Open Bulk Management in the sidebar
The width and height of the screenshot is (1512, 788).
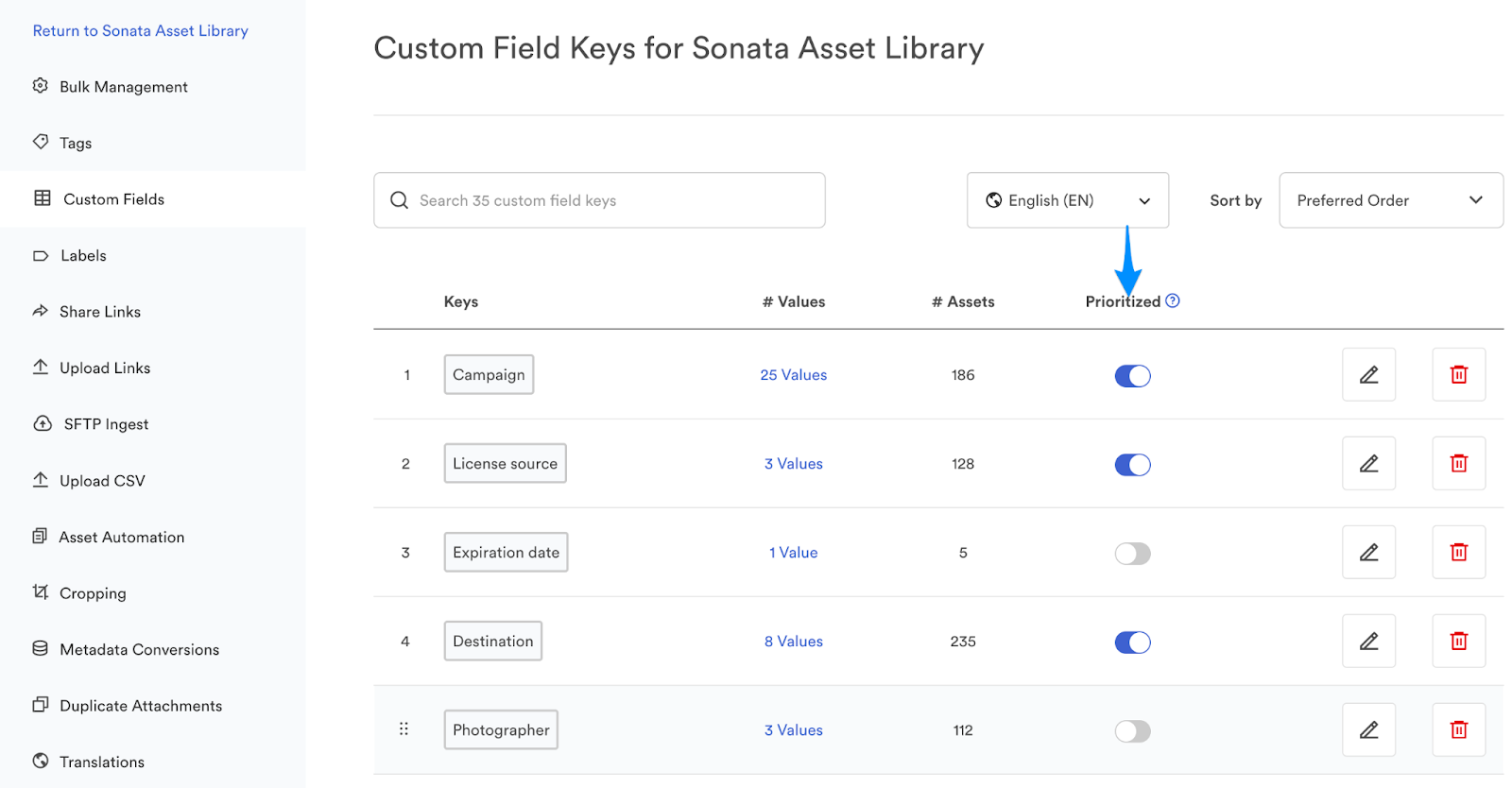(123, 87)
